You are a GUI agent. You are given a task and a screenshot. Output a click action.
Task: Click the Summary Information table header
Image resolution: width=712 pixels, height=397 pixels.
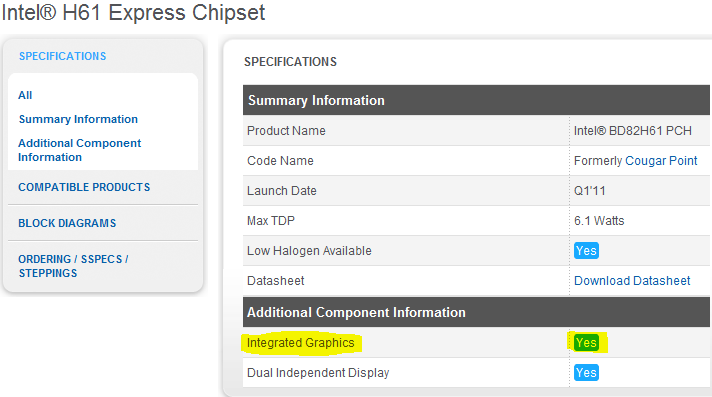pos(476,100)
